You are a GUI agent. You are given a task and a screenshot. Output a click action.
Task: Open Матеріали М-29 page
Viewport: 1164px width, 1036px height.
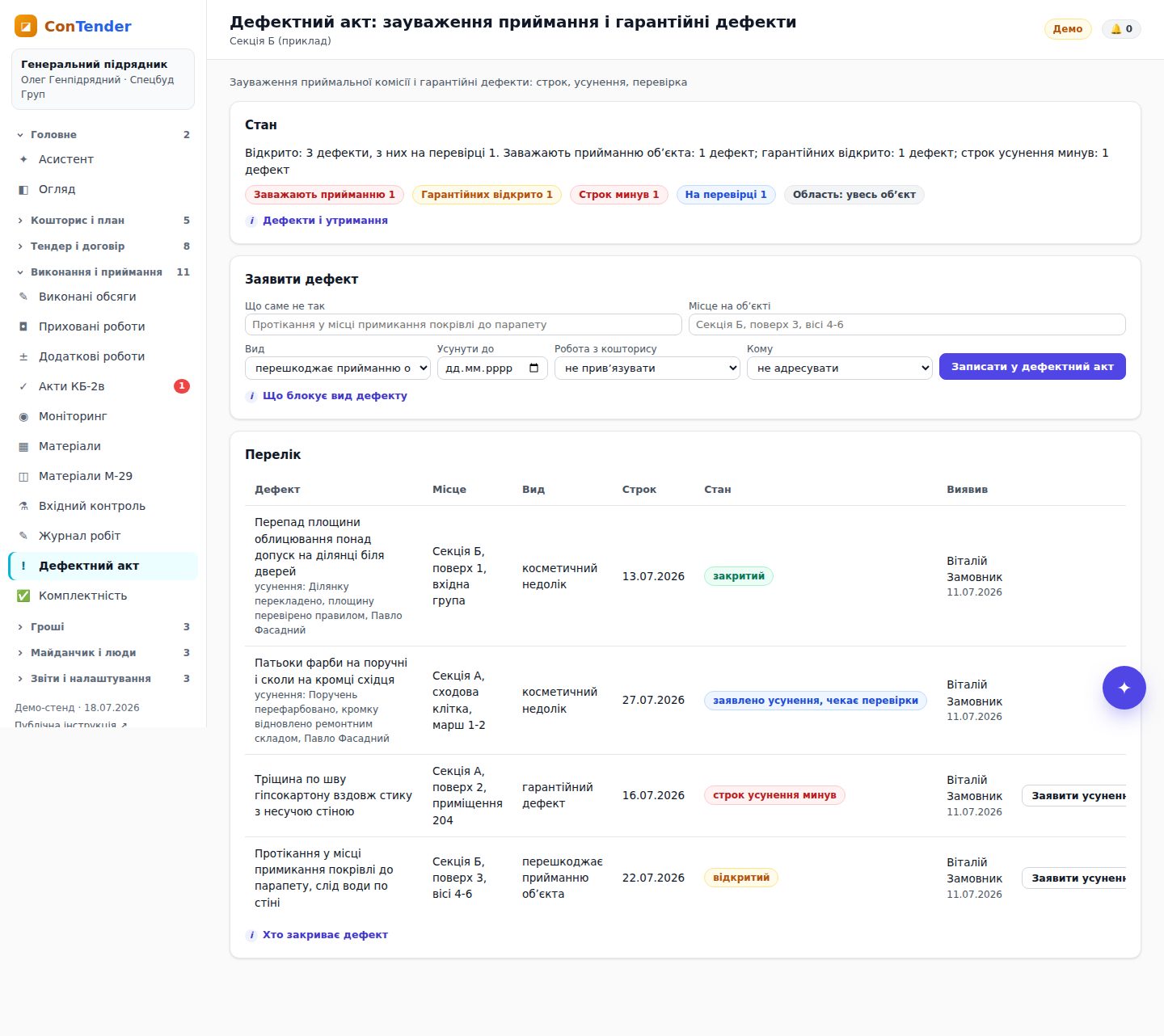(103, 476)
